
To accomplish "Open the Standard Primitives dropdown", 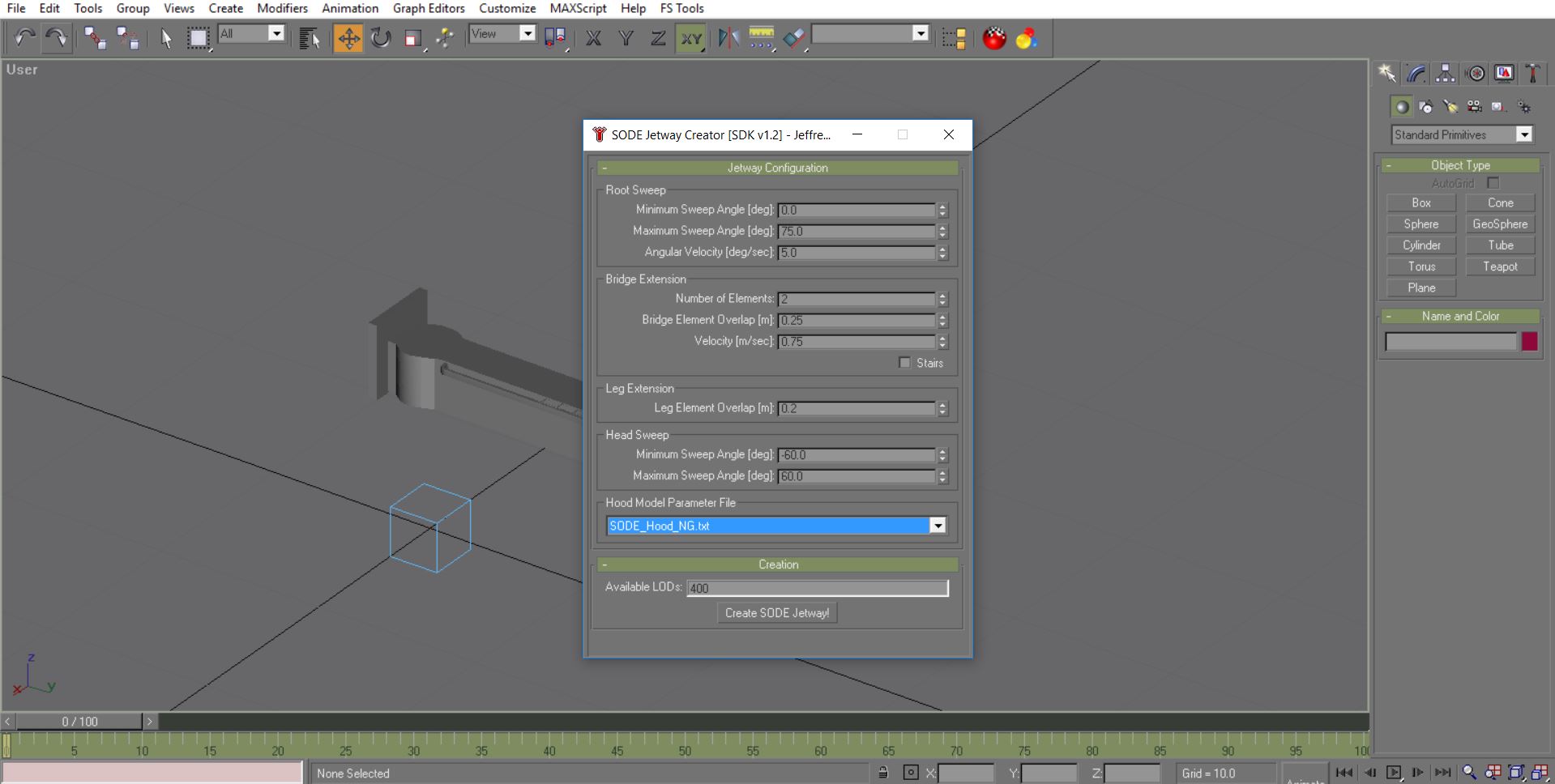I will click(x=1524, y=134).
